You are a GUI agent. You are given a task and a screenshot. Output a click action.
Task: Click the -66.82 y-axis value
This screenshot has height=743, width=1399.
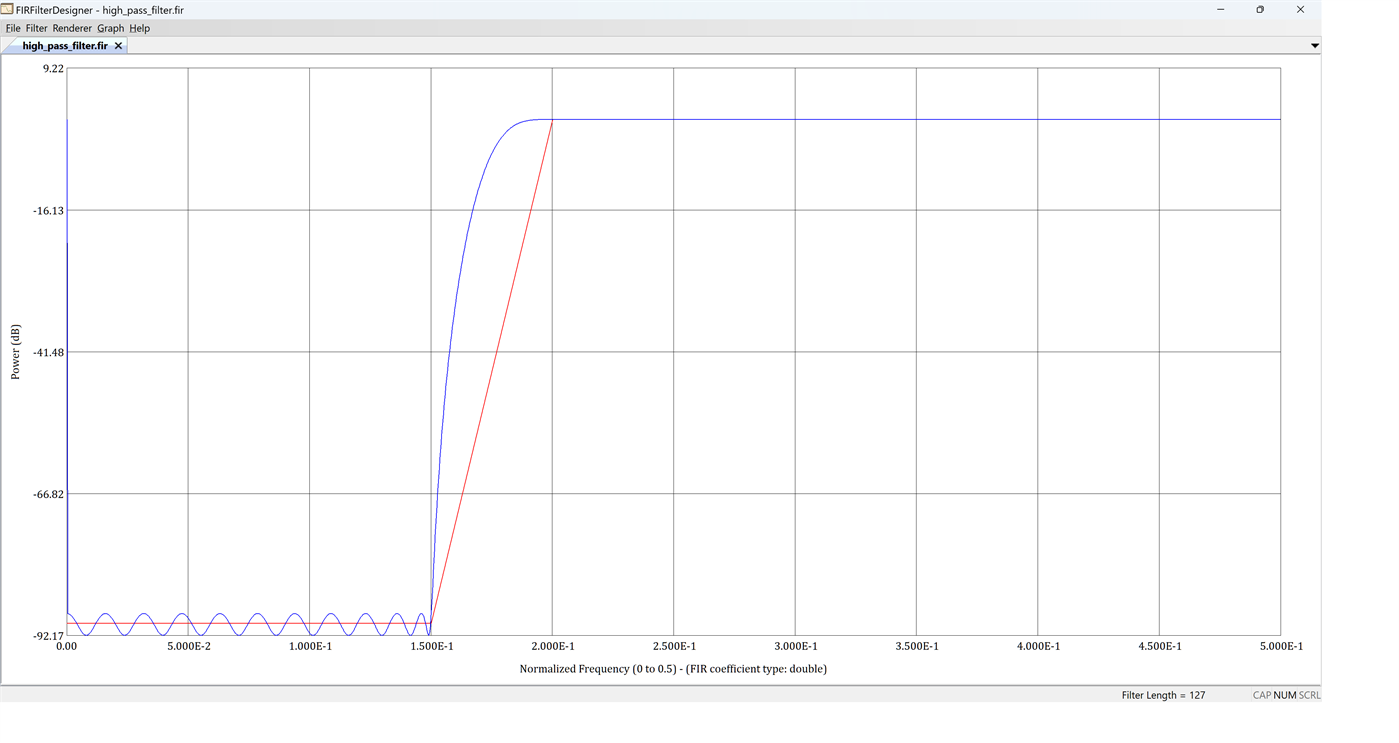pos(48,494)
